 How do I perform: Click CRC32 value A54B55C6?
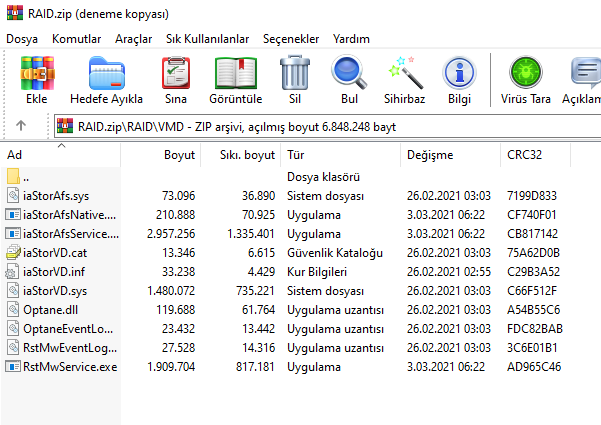point(534,310)
